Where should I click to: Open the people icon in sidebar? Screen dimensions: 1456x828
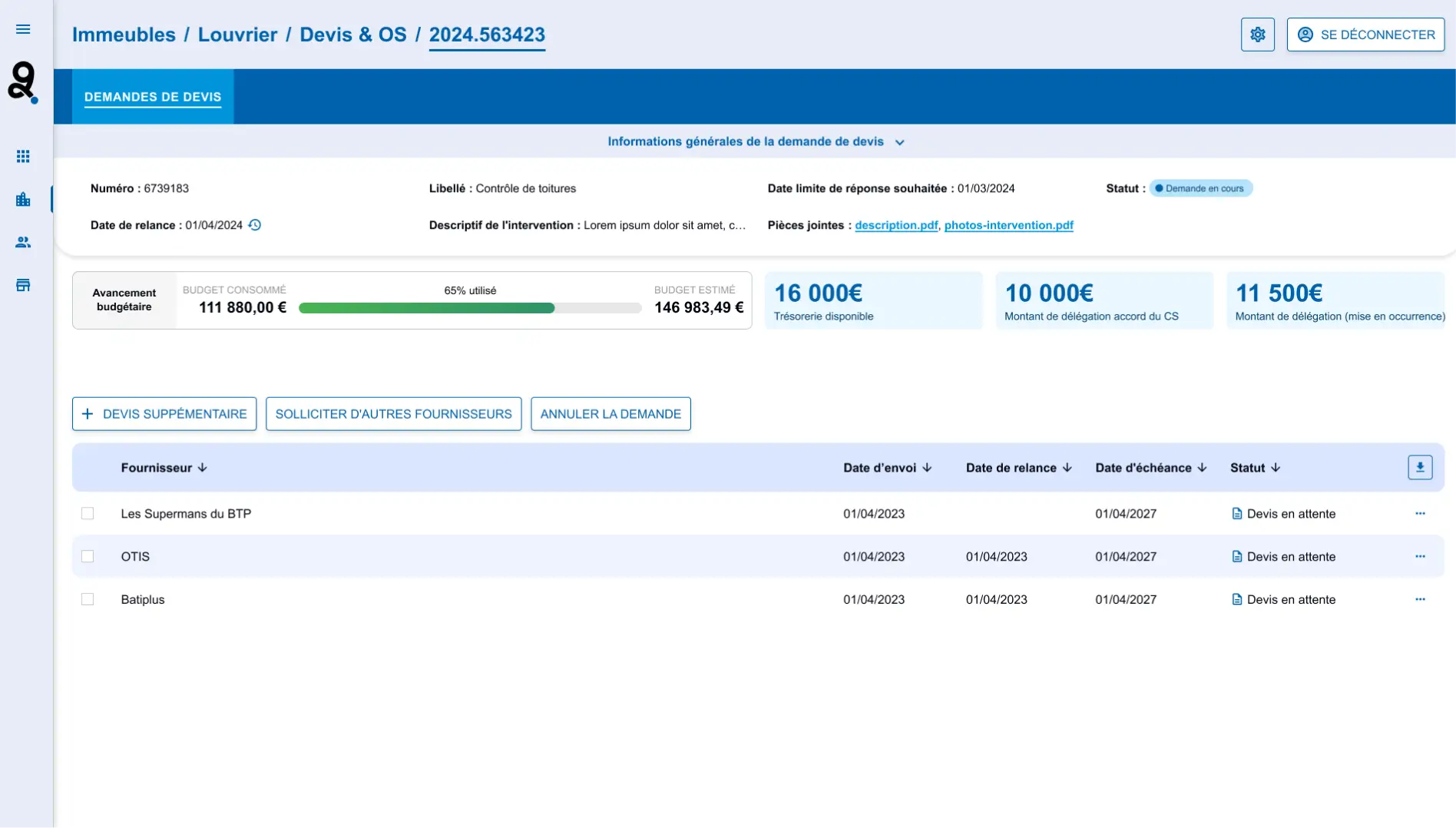coord(23,243)
